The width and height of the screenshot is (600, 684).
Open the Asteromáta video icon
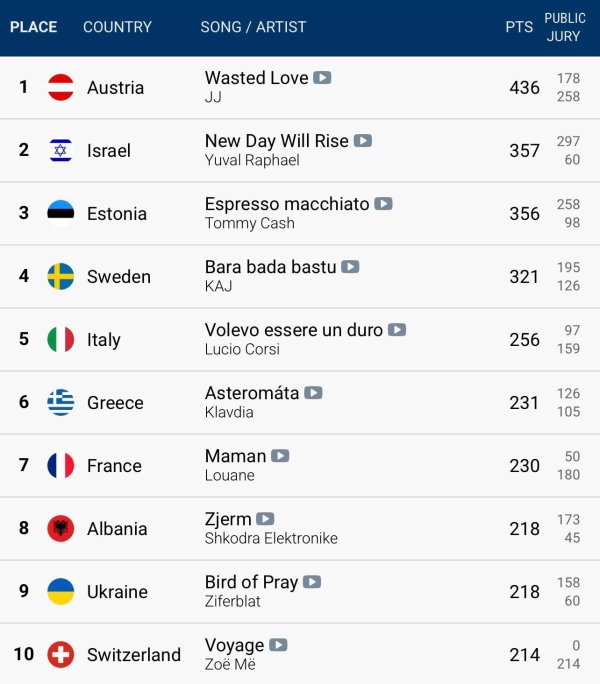click(313, 393)
